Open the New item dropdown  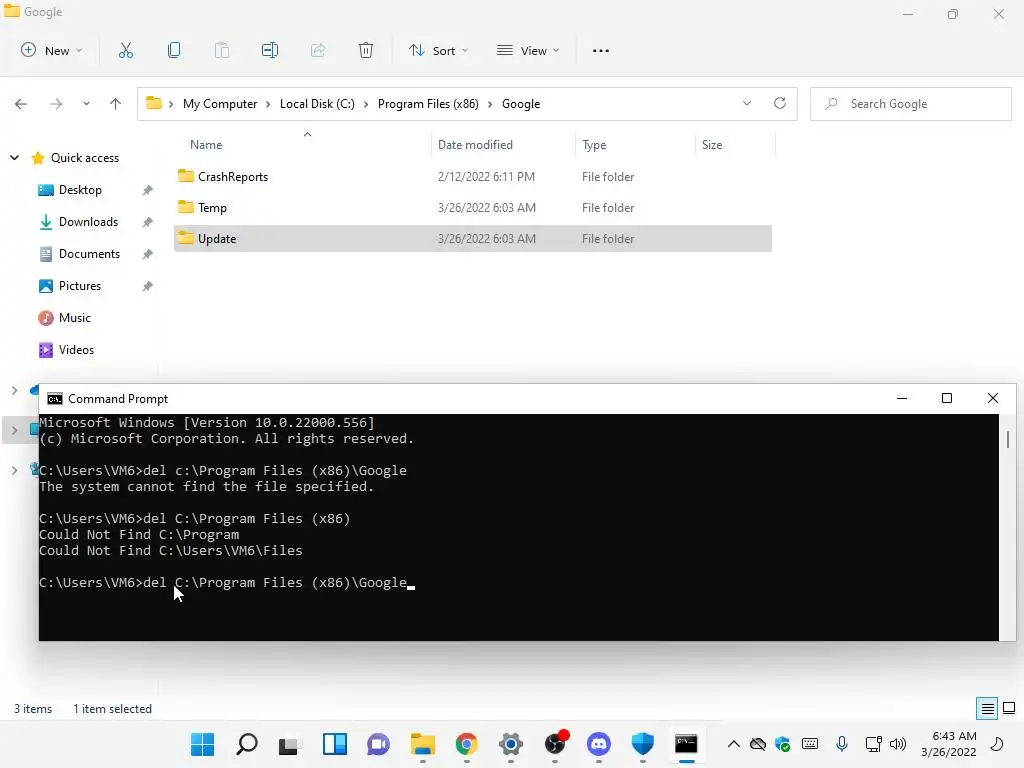[x=52, y=50]
